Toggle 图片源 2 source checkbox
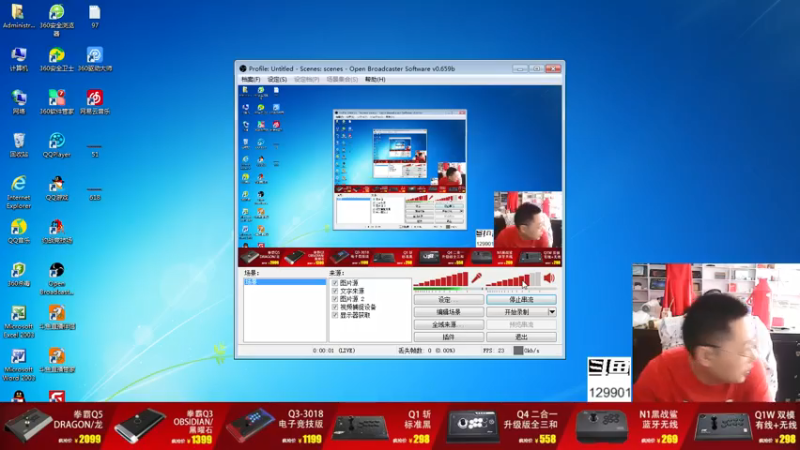 click(335, 299)
